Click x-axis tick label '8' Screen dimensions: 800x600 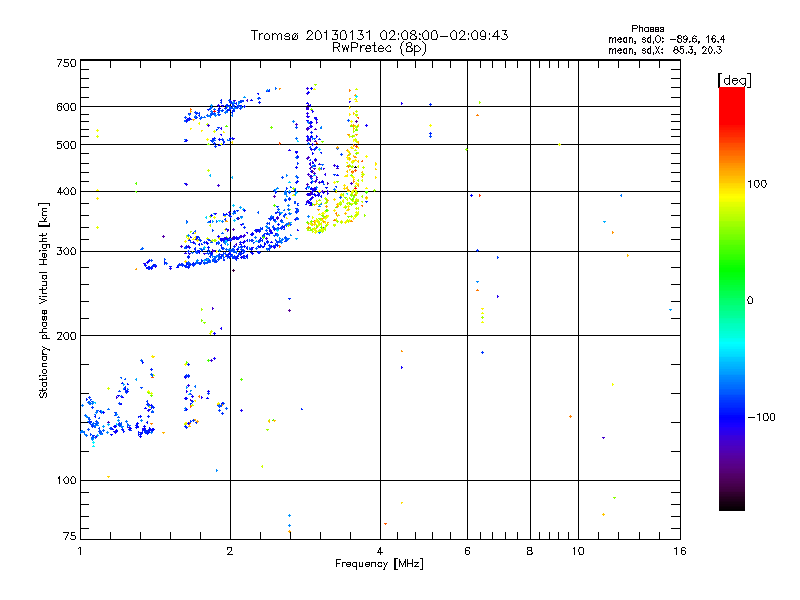[530, 551]
